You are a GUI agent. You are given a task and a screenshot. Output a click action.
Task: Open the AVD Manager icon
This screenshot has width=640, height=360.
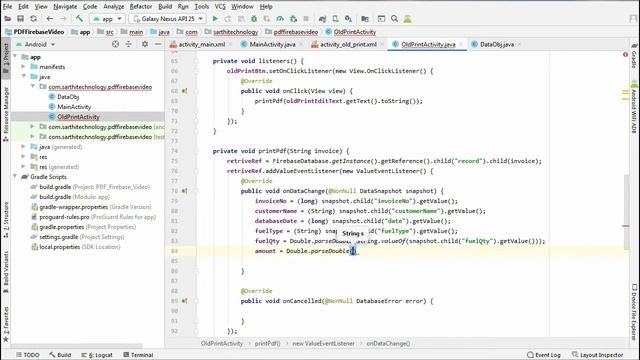coord(335,19)
